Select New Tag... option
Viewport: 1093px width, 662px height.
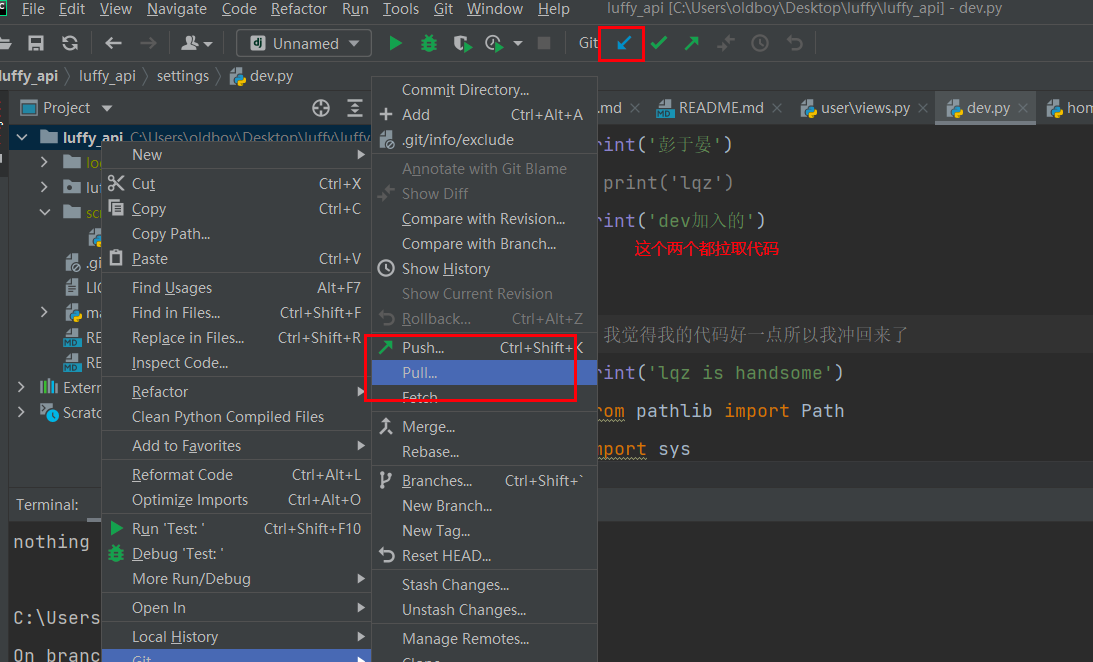[484, 531]
